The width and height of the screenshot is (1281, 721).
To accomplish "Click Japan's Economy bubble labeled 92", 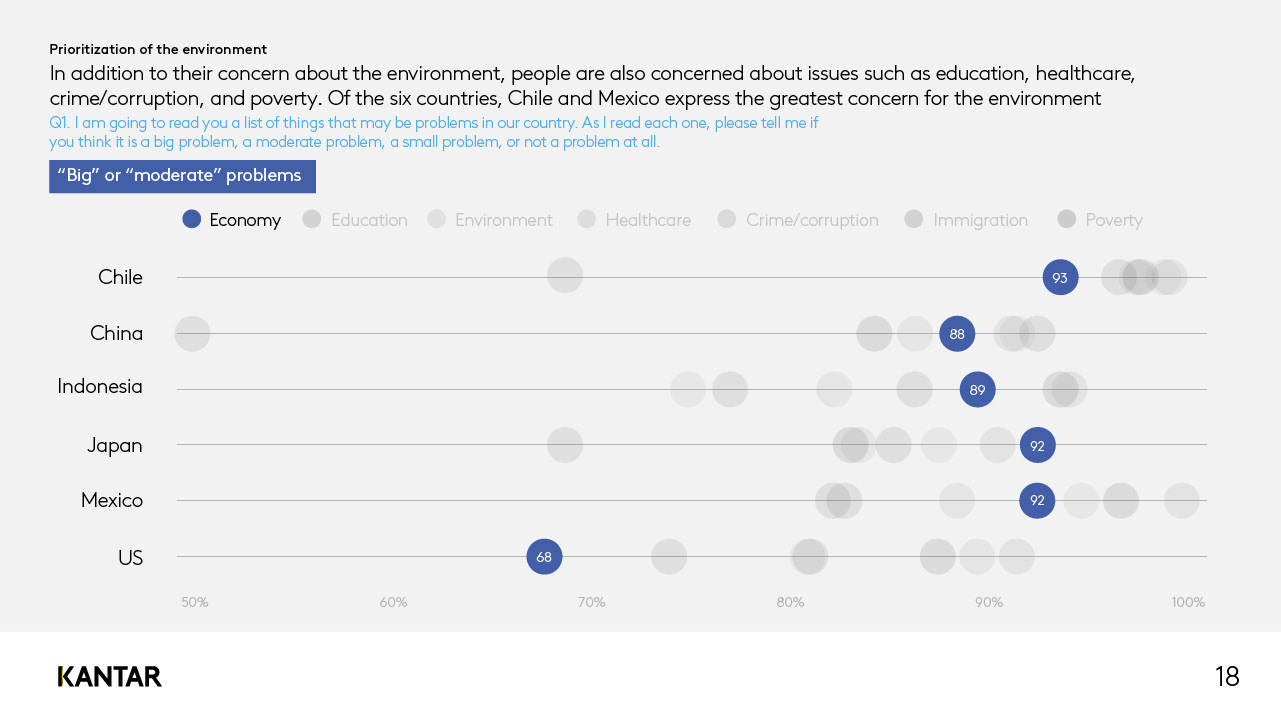I will 1037,445.
